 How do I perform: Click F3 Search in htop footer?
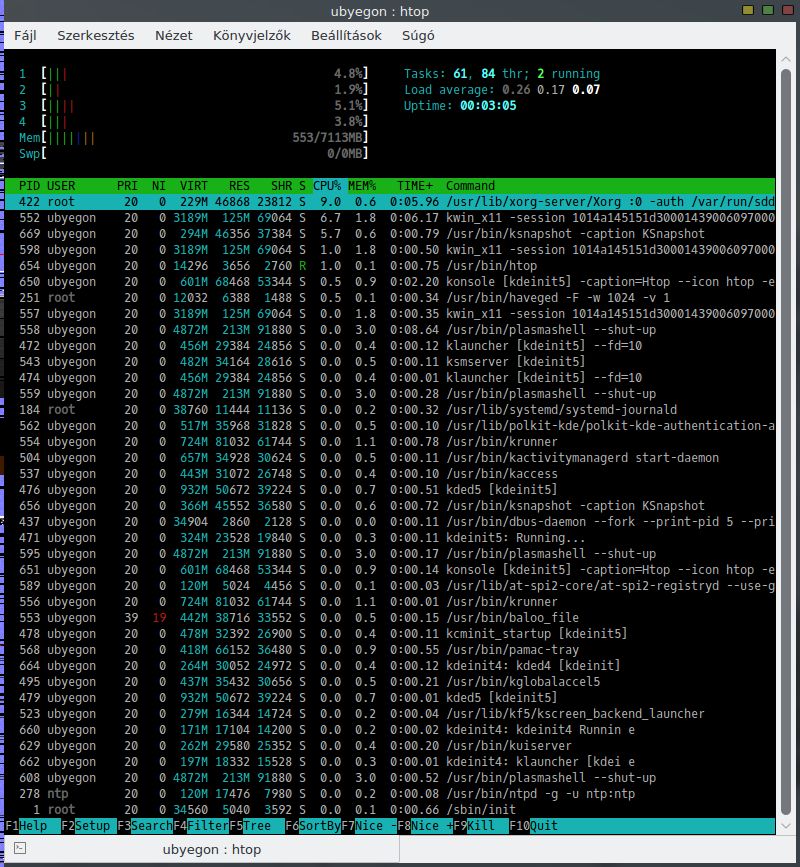pyautogui.click(x=145, y=826)
